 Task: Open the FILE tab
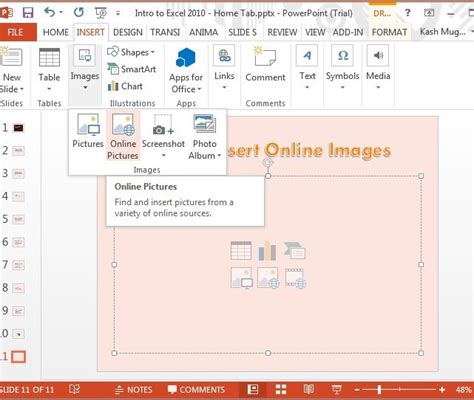[15, 32]
